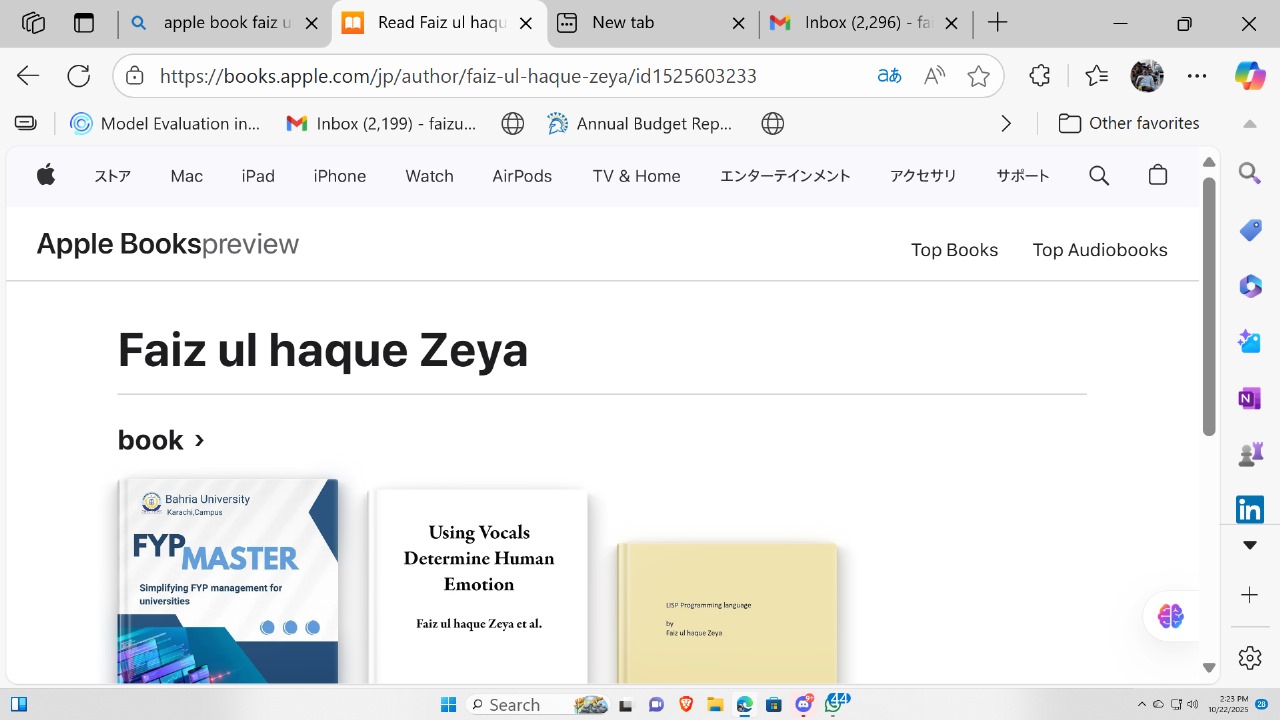The image size is (1280, 720).
Task: Go to Top Books link
Action: [x=954, y=250]
